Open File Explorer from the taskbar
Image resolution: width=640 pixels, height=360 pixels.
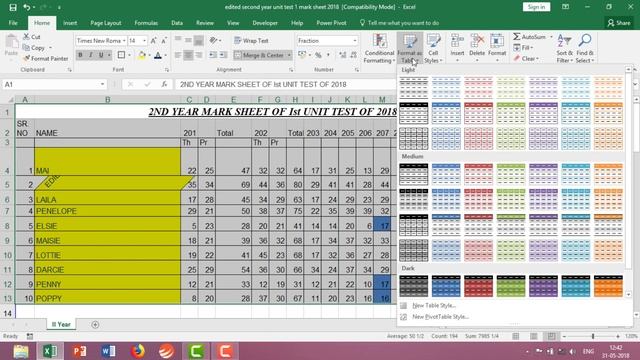21,351
